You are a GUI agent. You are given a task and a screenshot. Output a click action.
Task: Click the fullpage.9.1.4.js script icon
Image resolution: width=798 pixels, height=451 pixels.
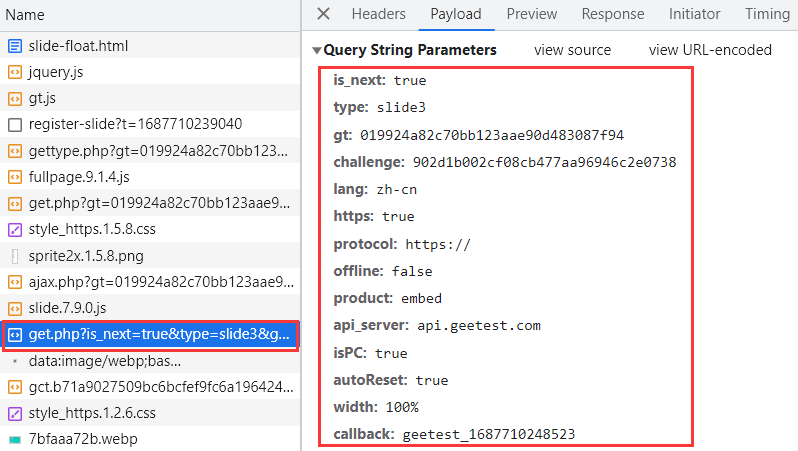coord(15,177)
